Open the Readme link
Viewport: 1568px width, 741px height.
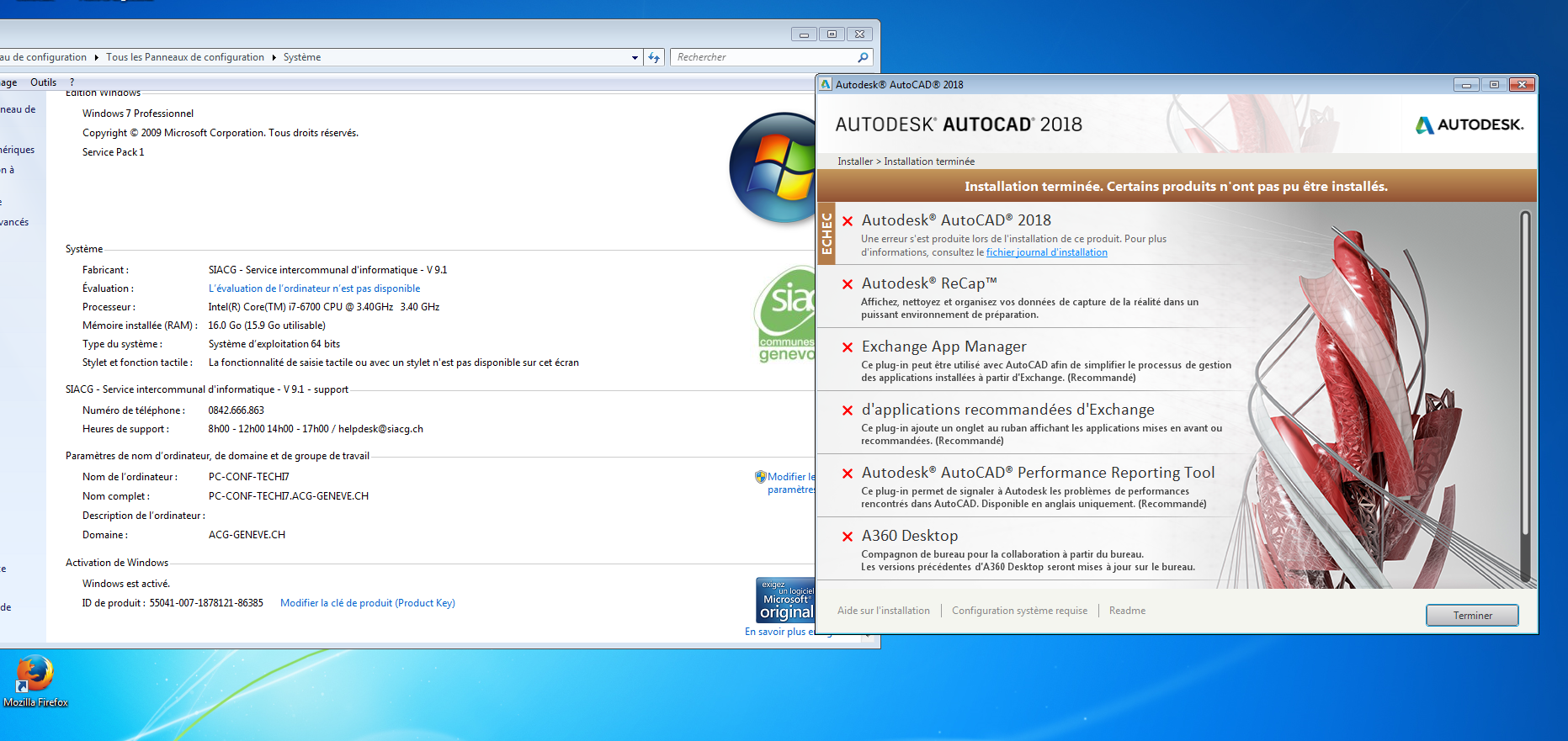(x=1127, y=611)
